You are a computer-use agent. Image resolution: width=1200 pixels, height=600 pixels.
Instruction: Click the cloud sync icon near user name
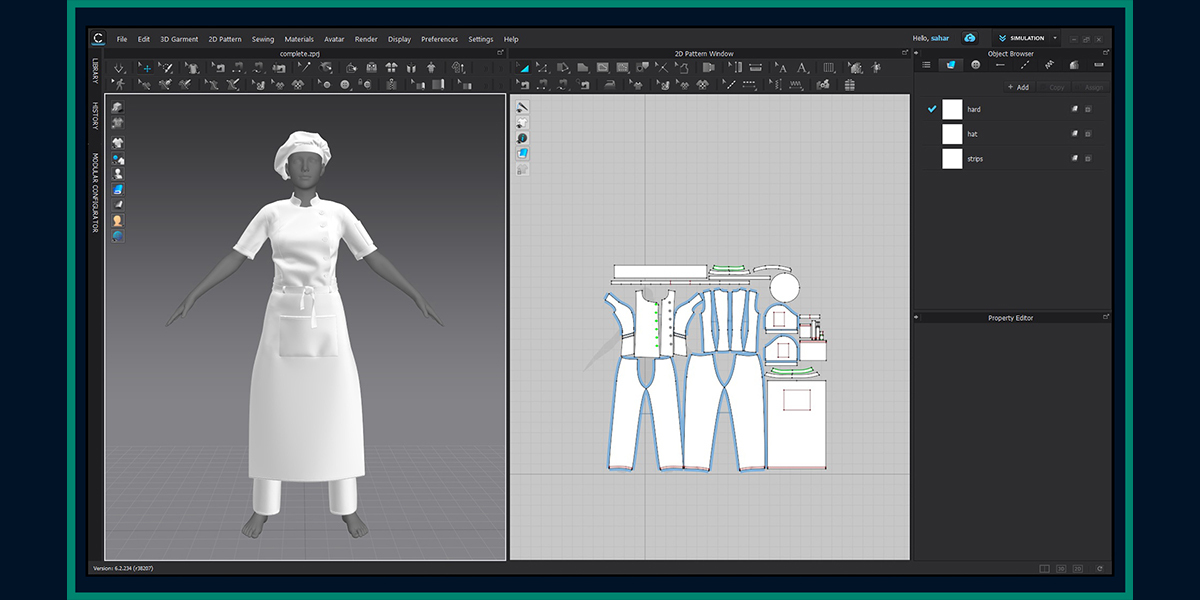pyautogui.click(x=969, y=38)
